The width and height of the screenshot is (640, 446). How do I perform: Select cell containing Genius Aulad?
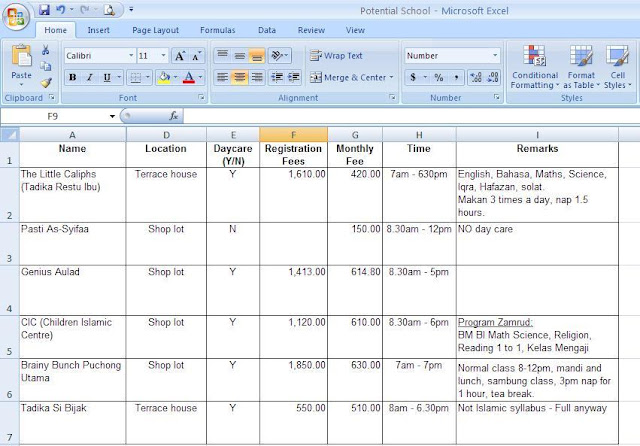[73, 290]
